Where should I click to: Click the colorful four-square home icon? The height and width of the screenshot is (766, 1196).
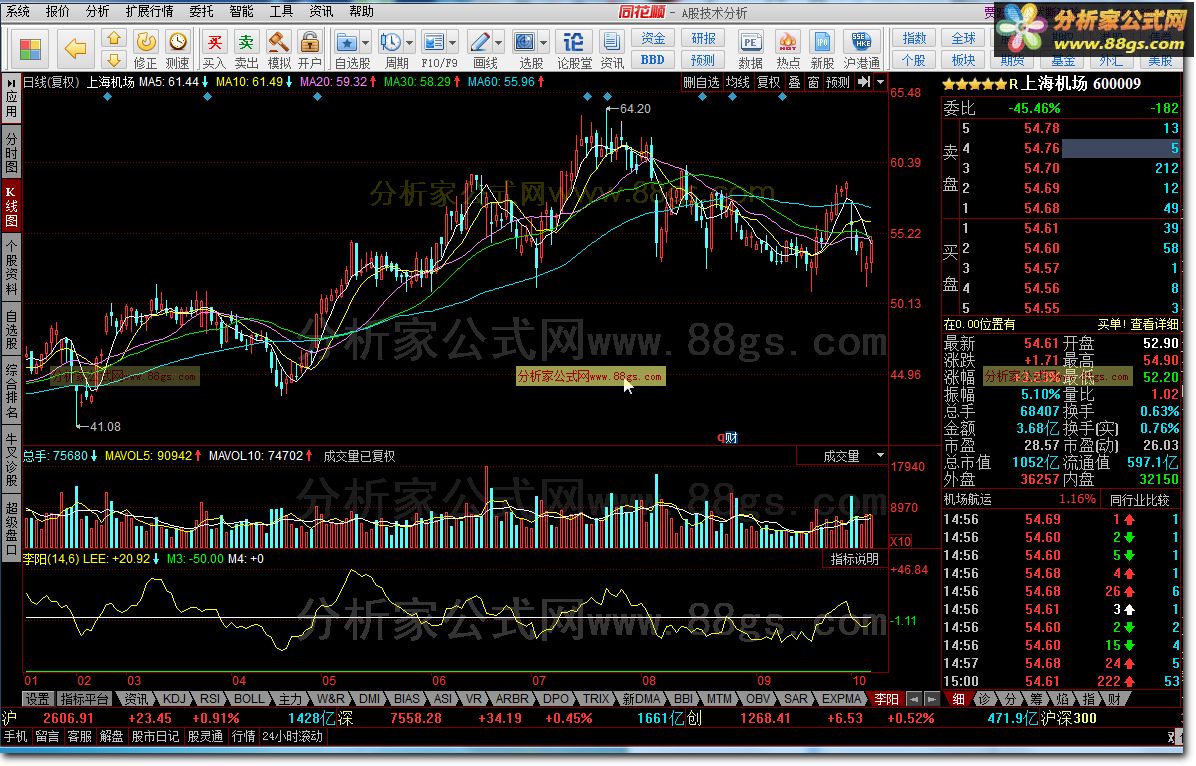click(30, 50)
